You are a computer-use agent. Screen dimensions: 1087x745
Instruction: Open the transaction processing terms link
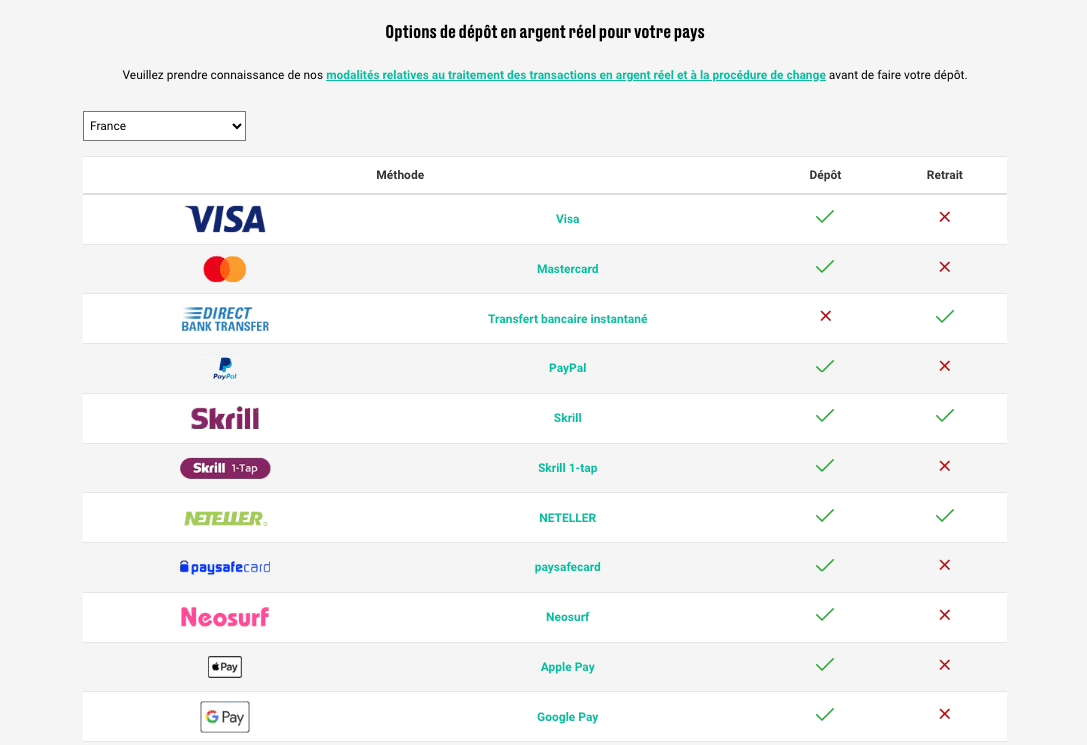click(575, 75)
